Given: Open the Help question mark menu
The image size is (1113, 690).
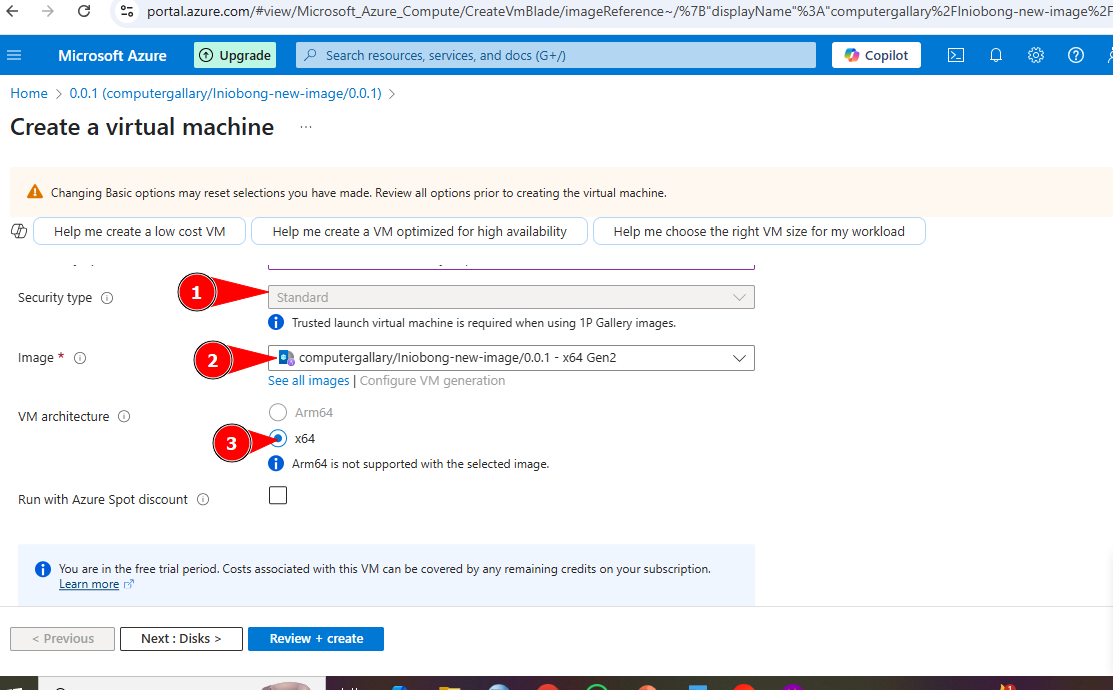Looking at the screenshot, I should [x=1075, y=55].
